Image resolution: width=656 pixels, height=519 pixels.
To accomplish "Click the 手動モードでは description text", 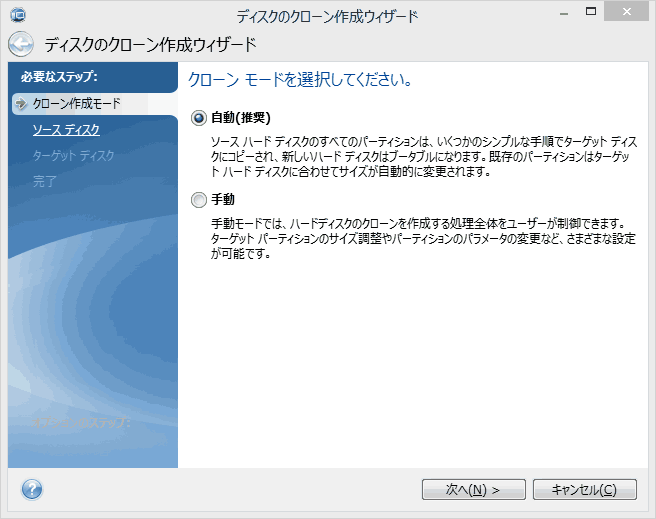I will click(x=423, y=238).
